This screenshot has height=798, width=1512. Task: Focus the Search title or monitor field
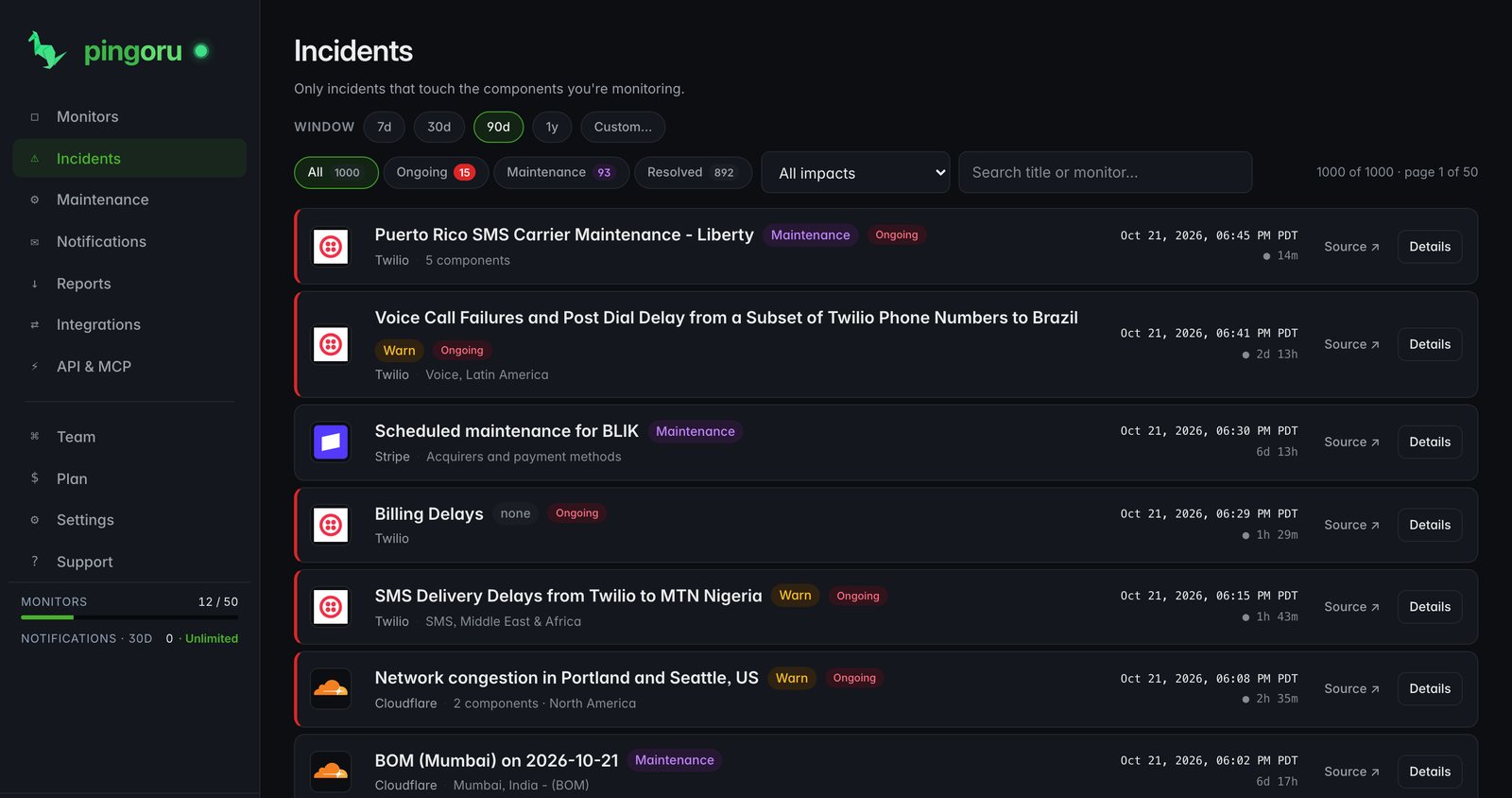point(1105,172)
